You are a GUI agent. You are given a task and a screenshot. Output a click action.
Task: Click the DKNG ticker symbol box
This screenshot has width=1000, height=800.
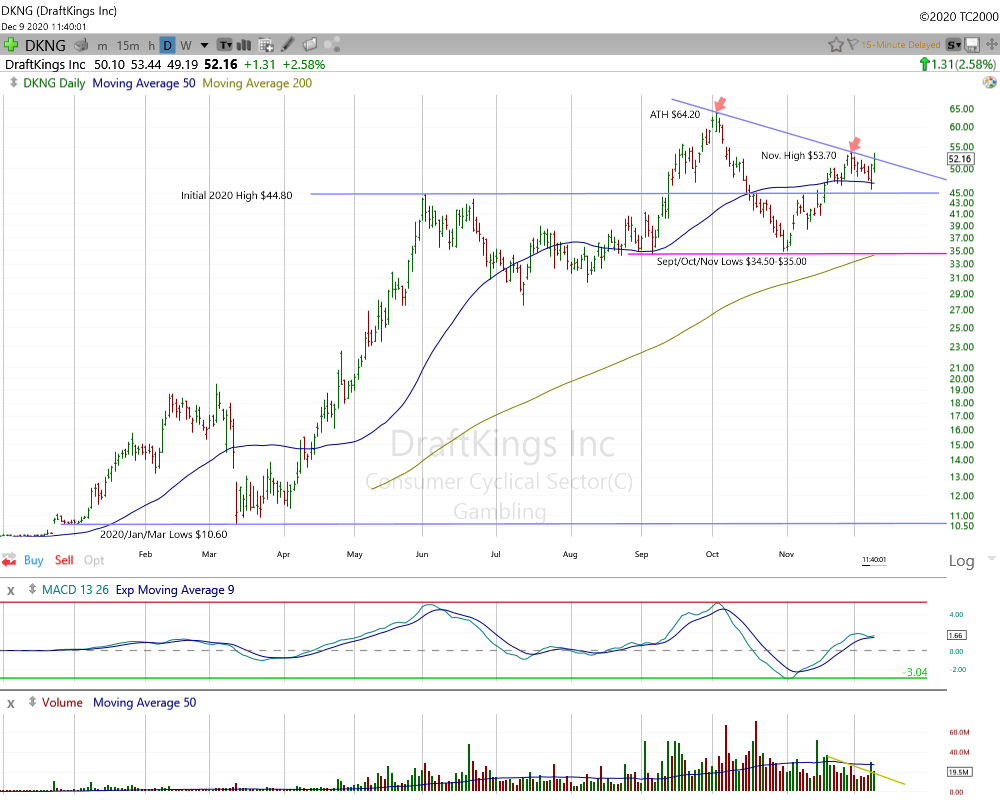(45, 45)
